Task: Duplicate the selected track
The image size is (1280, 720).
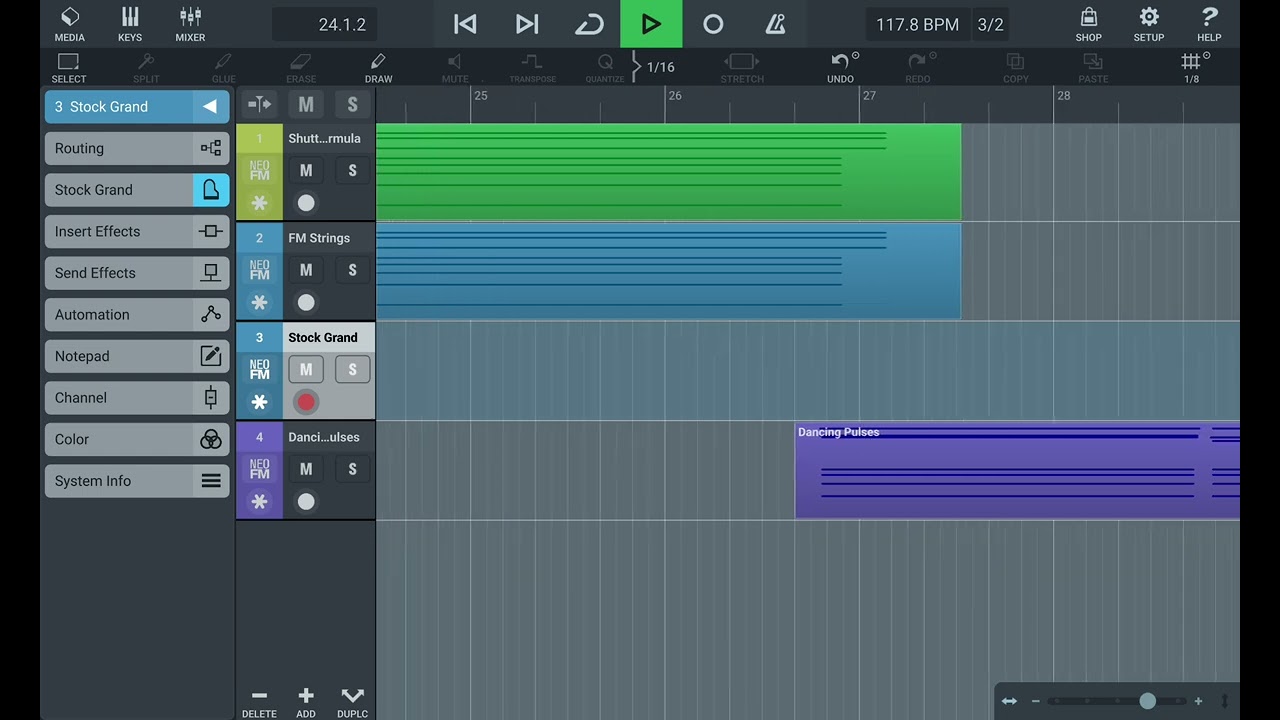Action: coord(352,702)
